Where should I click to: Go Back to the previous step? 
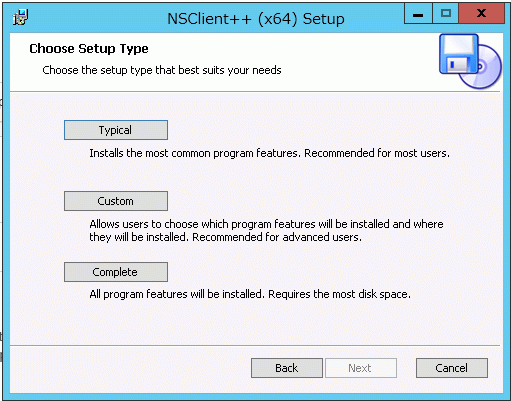[x=287, y=368]
